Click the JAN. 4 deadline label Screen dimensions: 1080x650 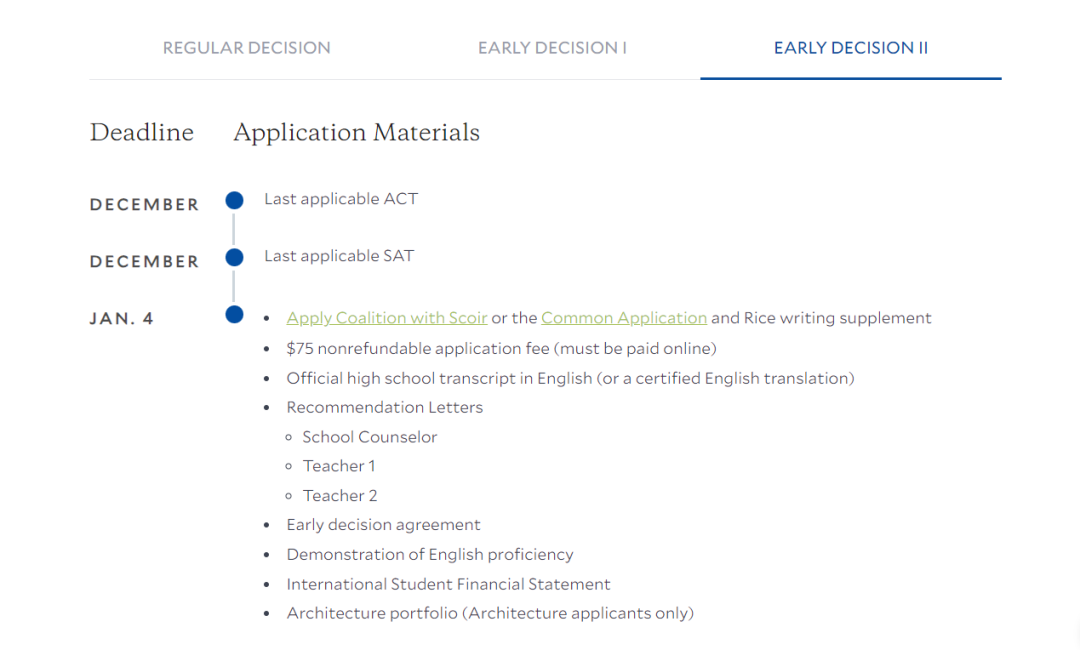122,319
